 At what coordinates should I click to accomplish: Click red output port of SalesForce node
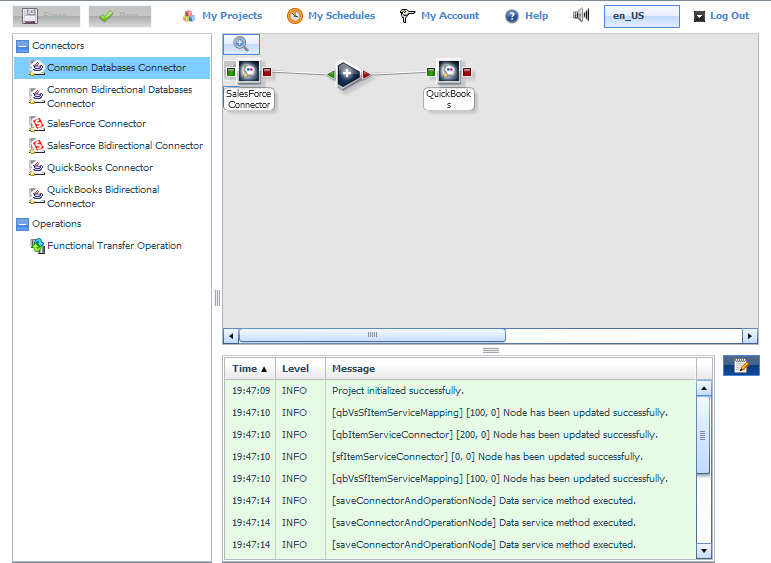coord(267,72)
